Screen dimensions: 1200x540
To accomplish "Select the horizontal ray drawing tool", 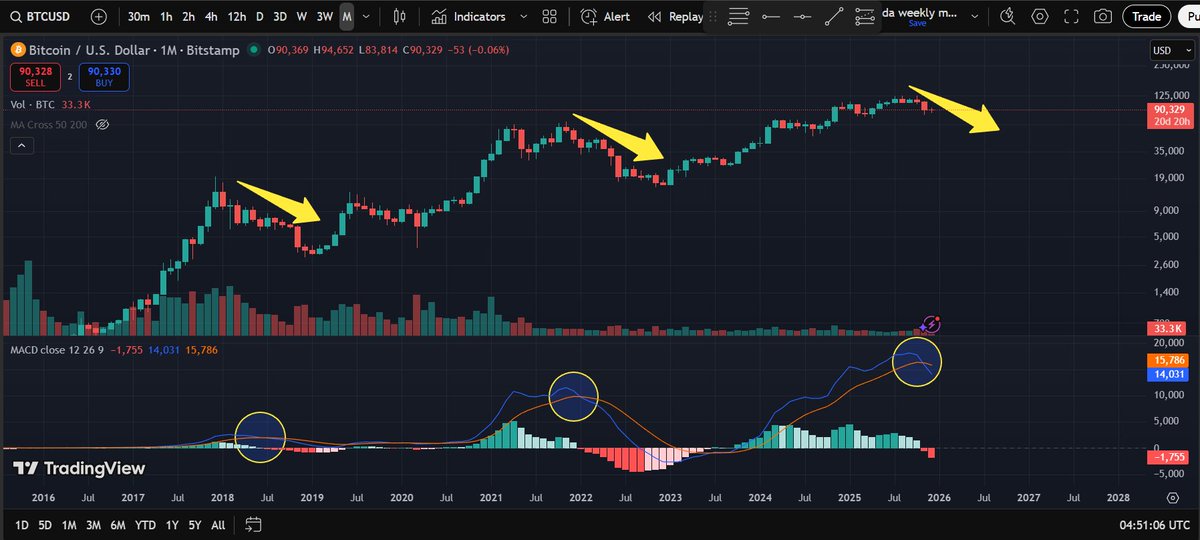I will pyautogui.click(x=802, y=17).
